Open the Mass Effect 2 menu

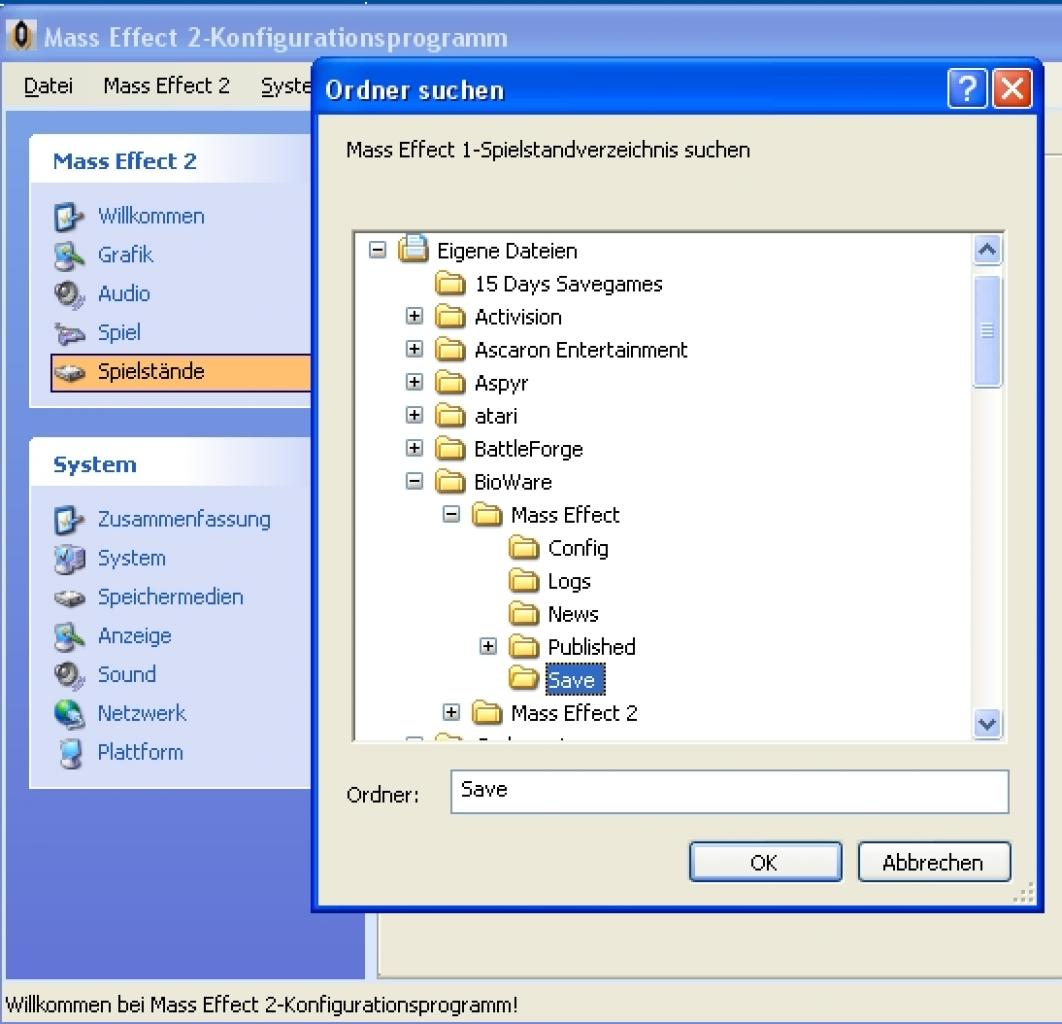167,86
